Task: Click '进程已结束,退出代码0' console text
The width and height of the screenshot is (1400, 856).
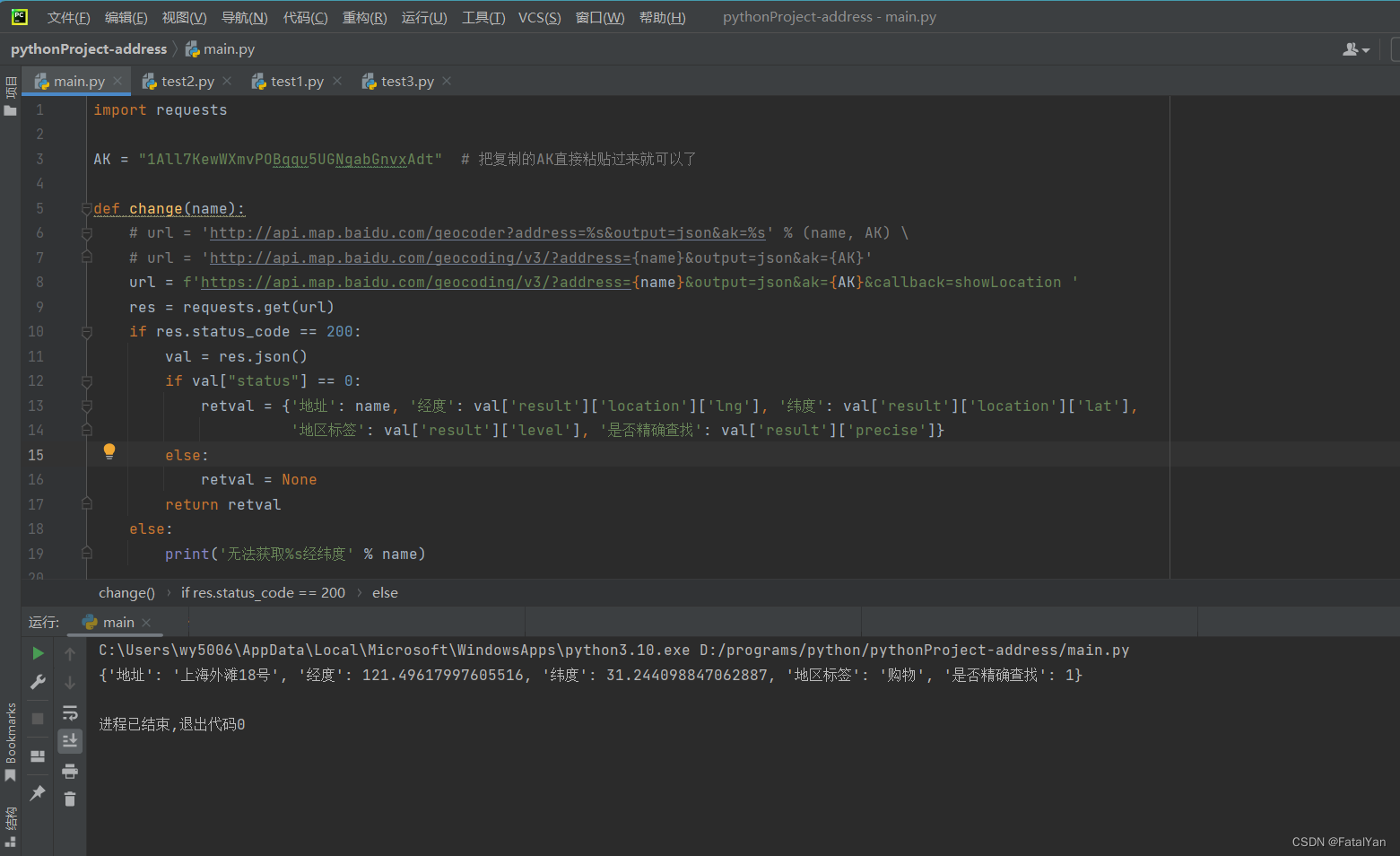Action: [171, 724]
